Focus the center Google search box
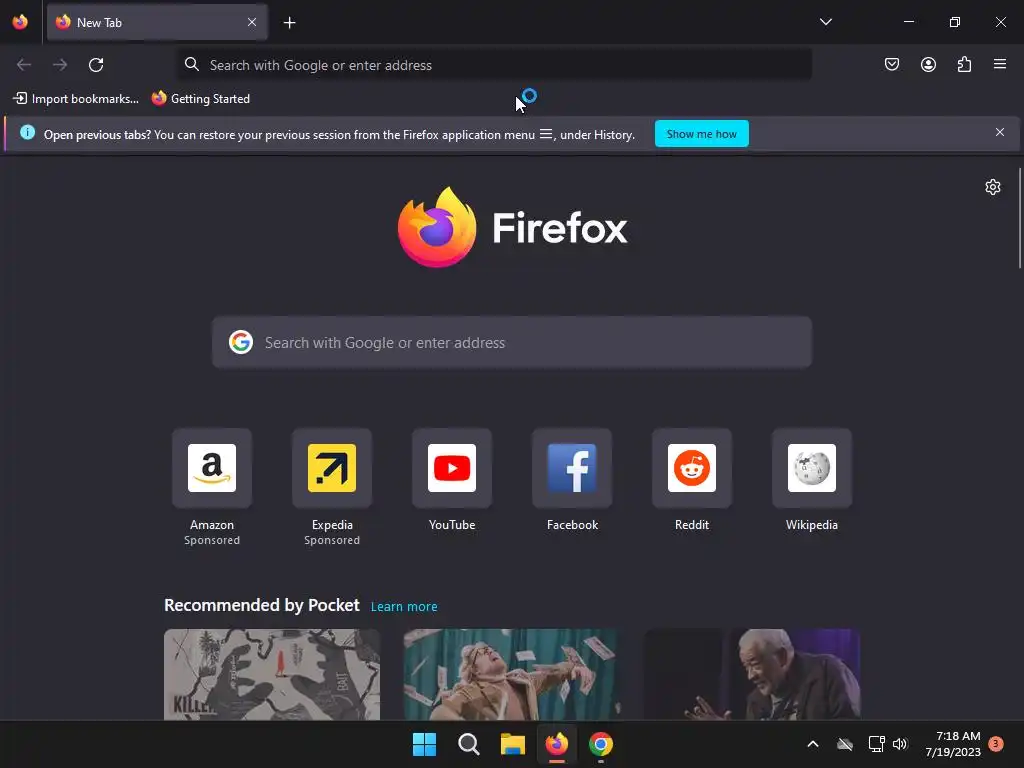The height and width of the screenshot is (768, 1024). (x=512, y=342)
